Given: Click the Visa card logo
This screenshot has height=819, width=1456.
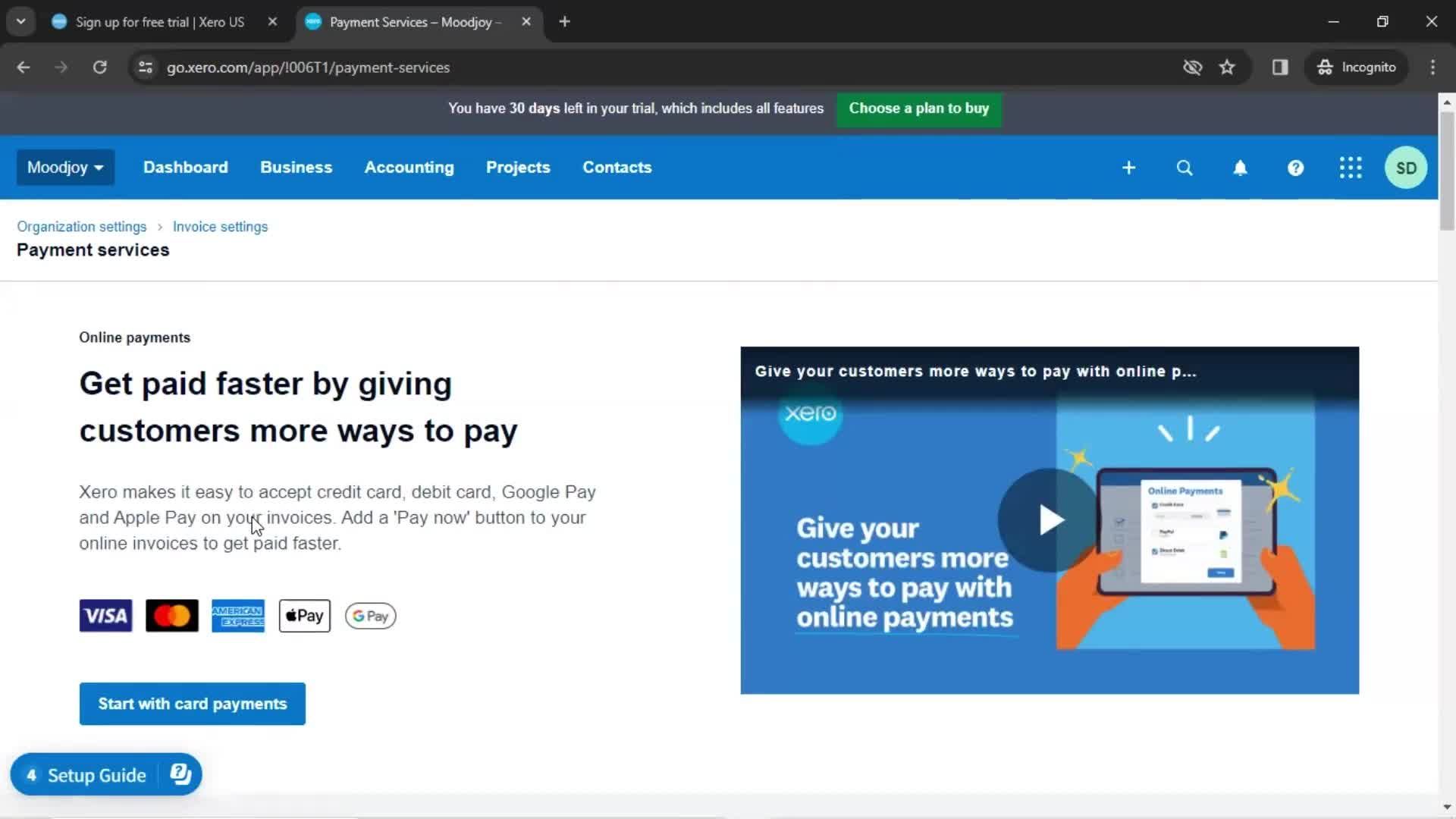Looking at the screenshot, I should 105,616.
